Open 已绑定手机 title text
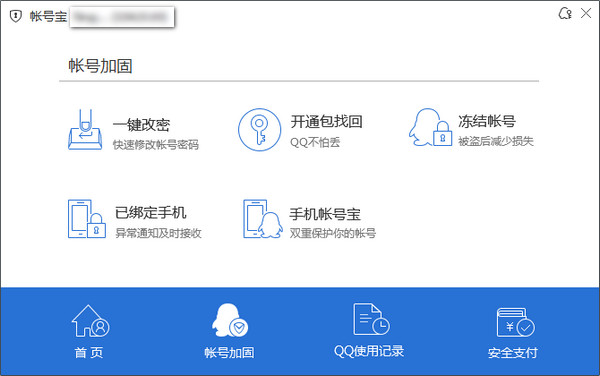This screenshot has height=376, width=600. pos(151,213)
